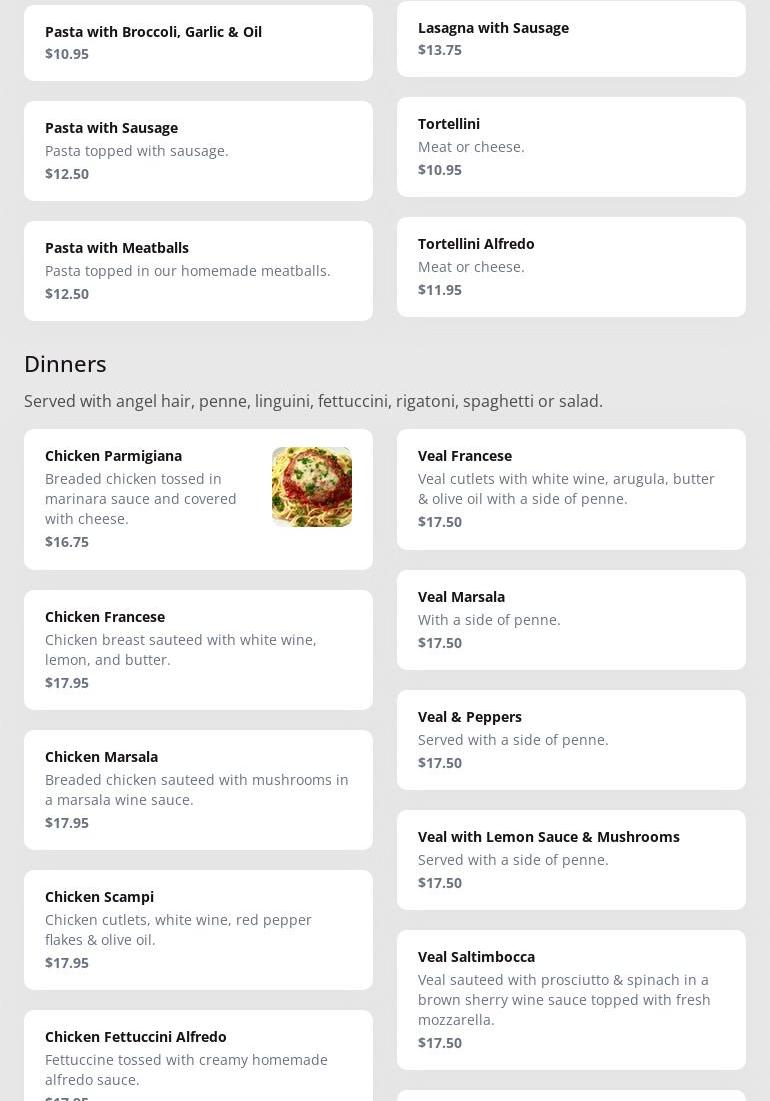The width and height of the screenshot is (770, 1101).
Task: Select Pasta with Broccoli, Garlic & Oil
Action: pos(198,42)
